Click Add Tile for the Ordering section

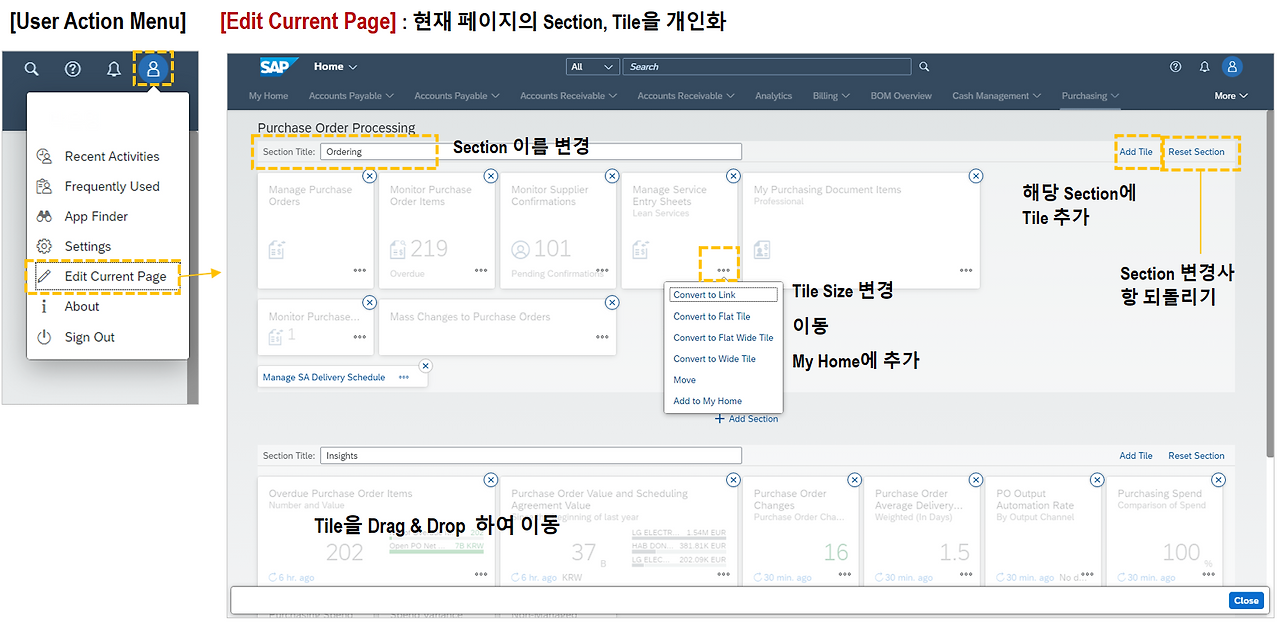[1136, 151]
